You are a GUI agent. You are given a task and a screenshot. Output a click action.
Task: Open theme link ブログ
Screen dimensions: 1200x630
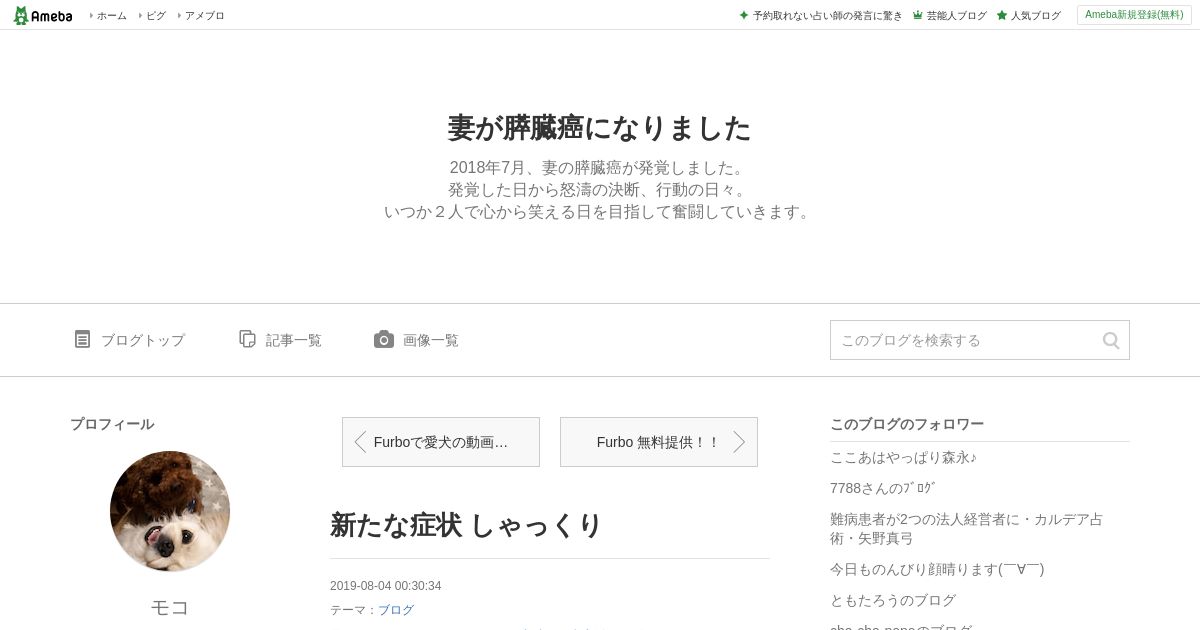pos(396,610)
